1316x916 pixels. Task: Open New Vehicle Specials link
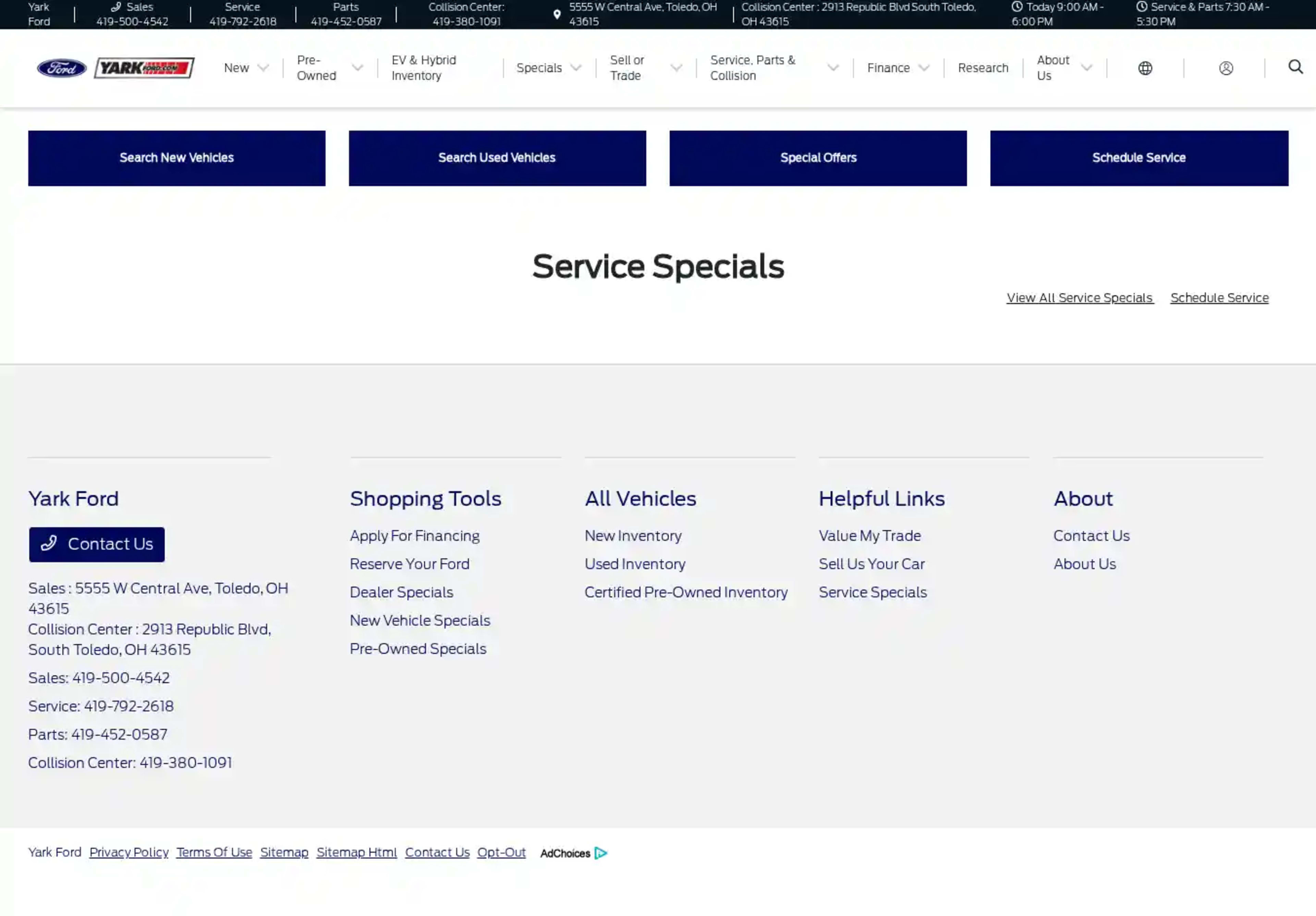(420, 620)
